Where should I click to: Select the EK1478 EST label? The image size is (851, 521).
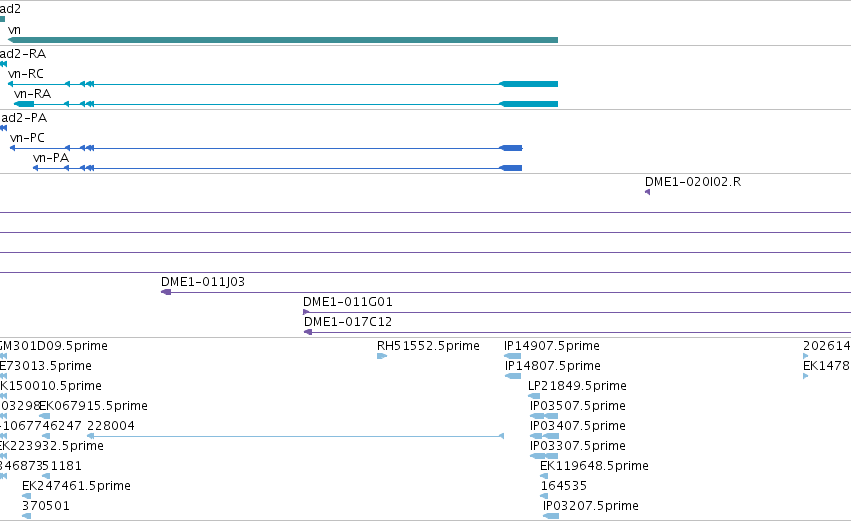pos(827,366)
